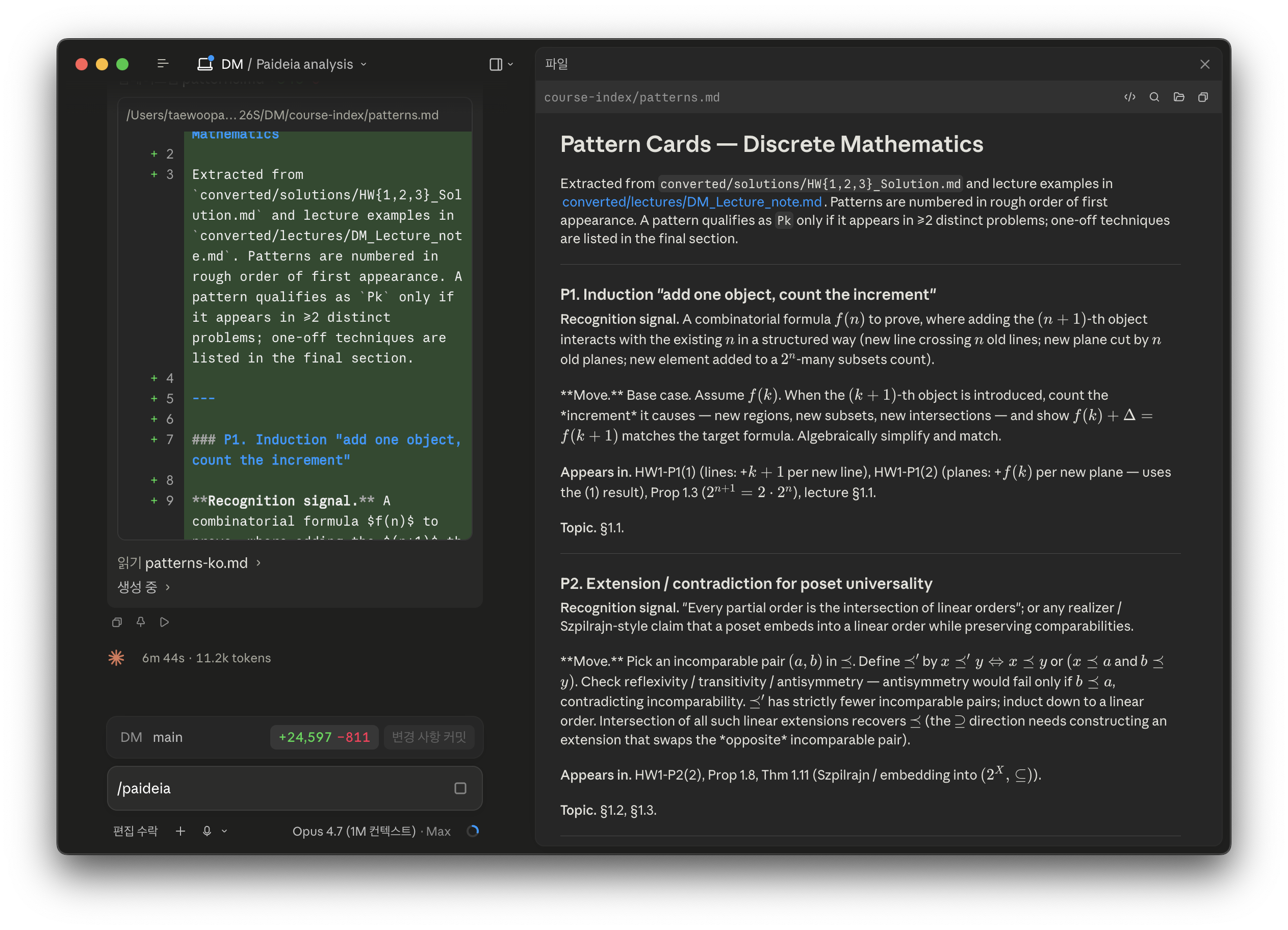Start voice input microphone
The width and height of the screenshot is (1288, 930).
[x=207, y=831]
